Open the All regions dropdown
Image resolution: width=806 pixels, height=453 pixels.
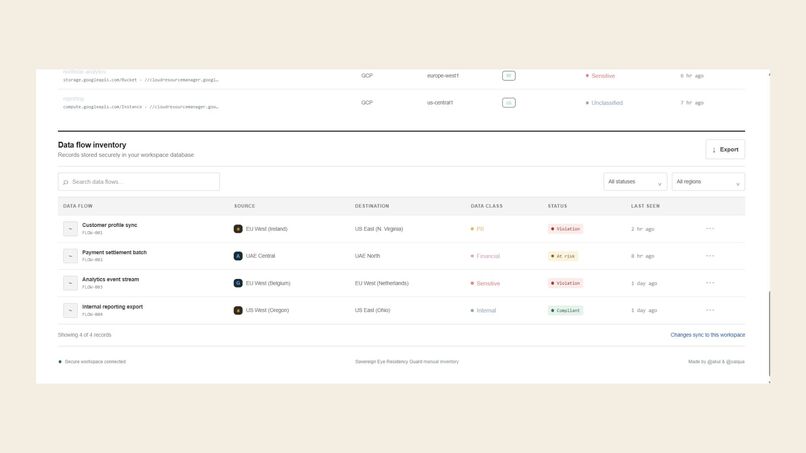coord(708,182)
